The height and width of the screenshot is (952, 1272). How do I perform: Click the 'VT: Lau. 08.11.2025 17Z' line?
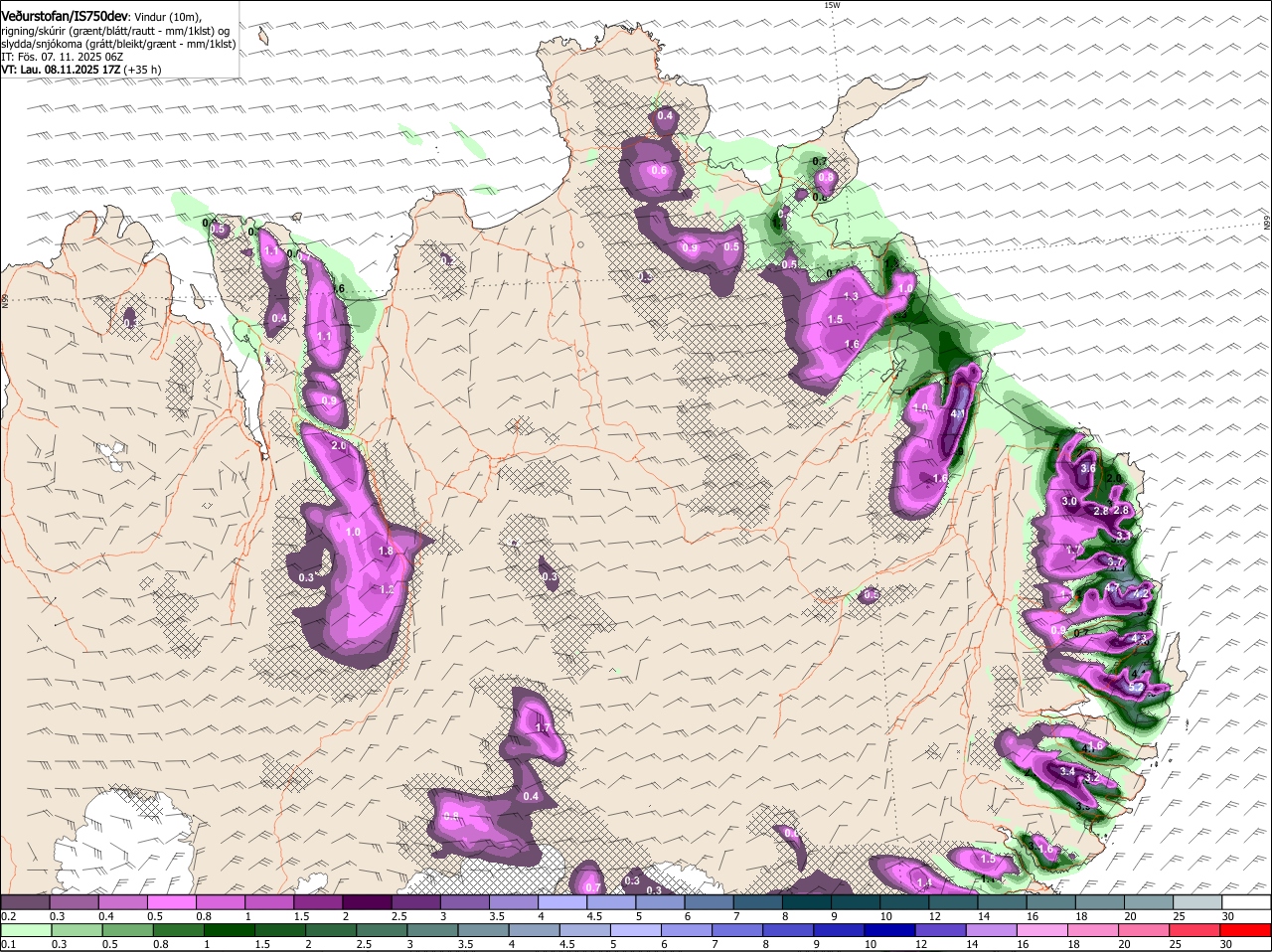[x=81, y=70]
